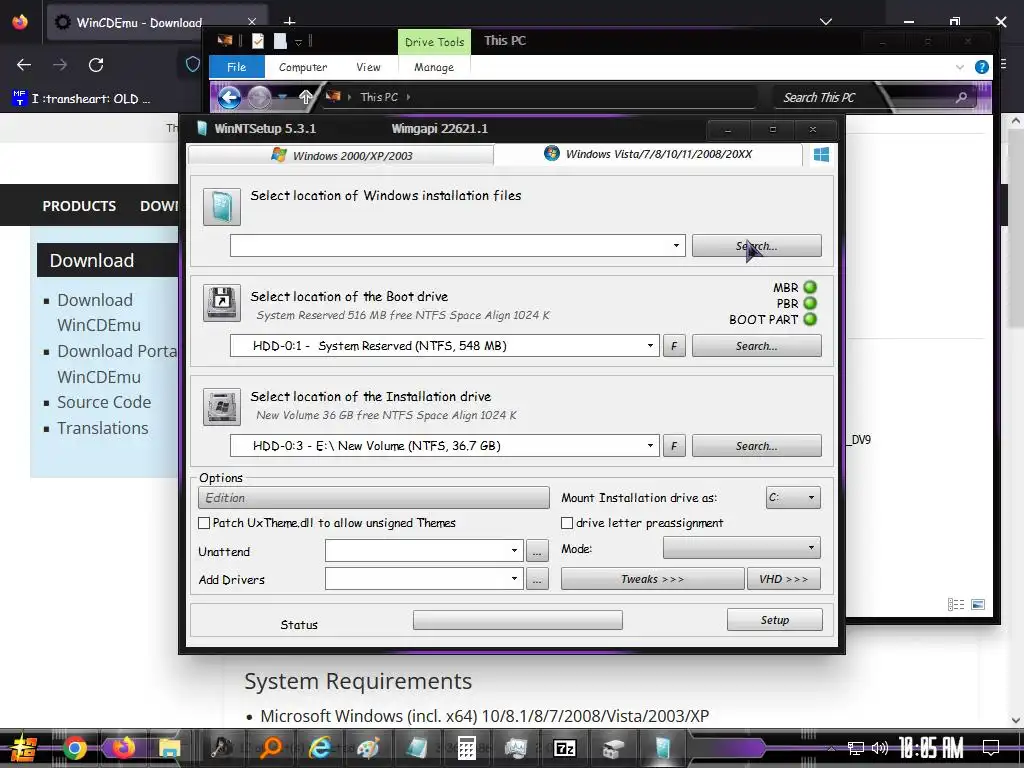Open the Mode dropdown
The width and height of the screenshot is (1024, 768).
pyautogui.click(x=742, y=548)
